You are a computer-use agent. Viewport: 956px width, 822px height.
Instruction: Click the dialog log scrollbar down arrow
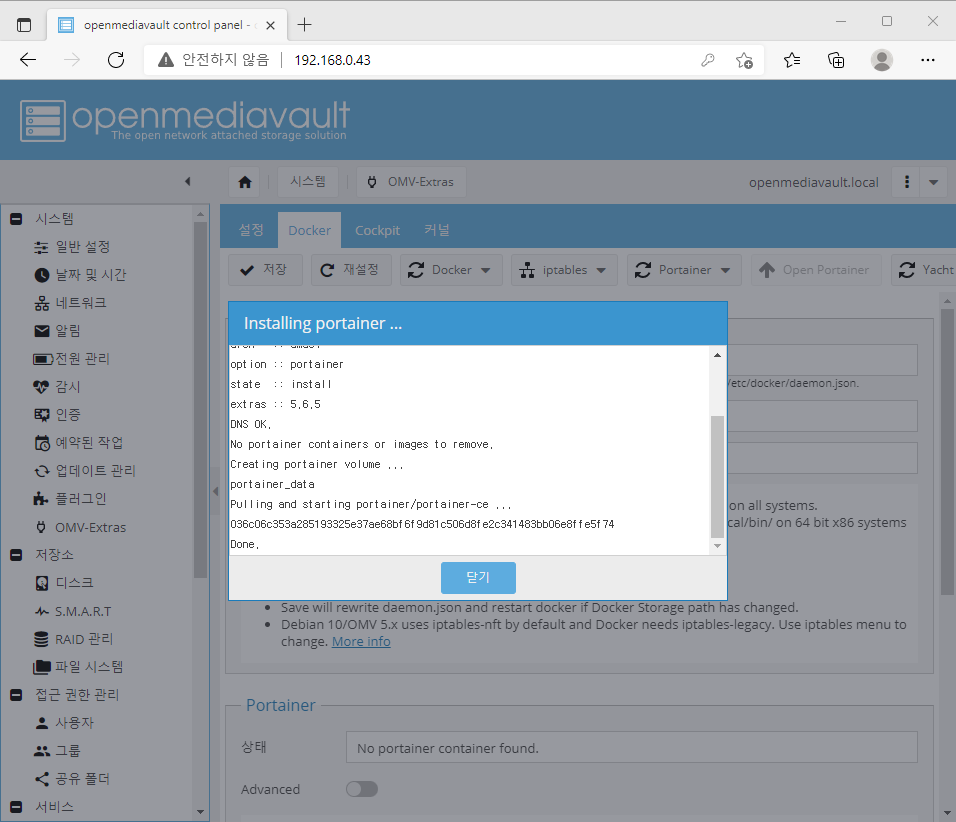(x=718, y=546)
